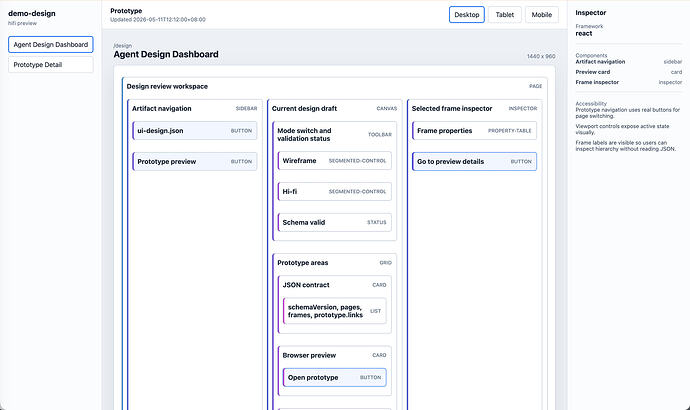Open the Prototype Detail page

(51, 65)
